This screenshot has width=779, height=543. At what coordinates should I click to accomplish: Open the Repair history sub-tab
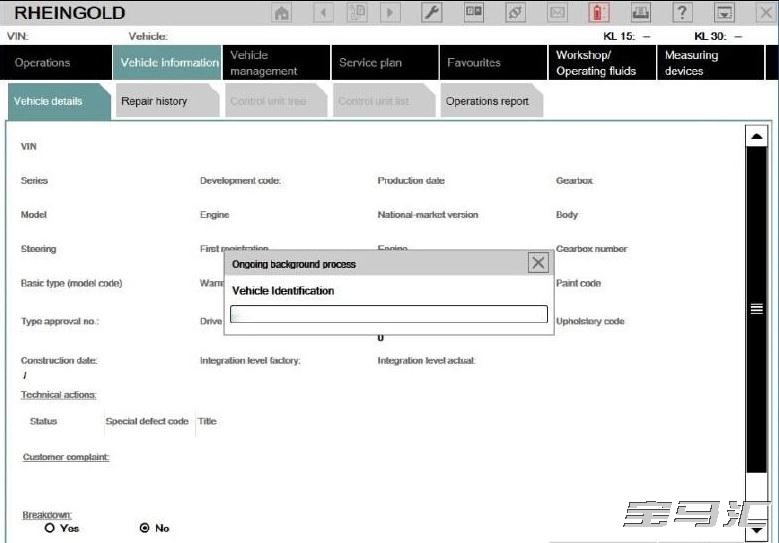(167, 101)
